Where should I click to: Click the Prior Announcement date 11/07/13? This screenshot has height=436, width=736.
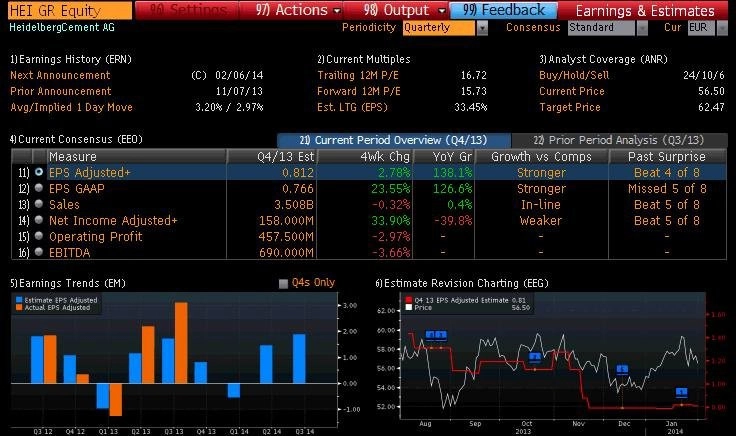[x=239, y=91]
